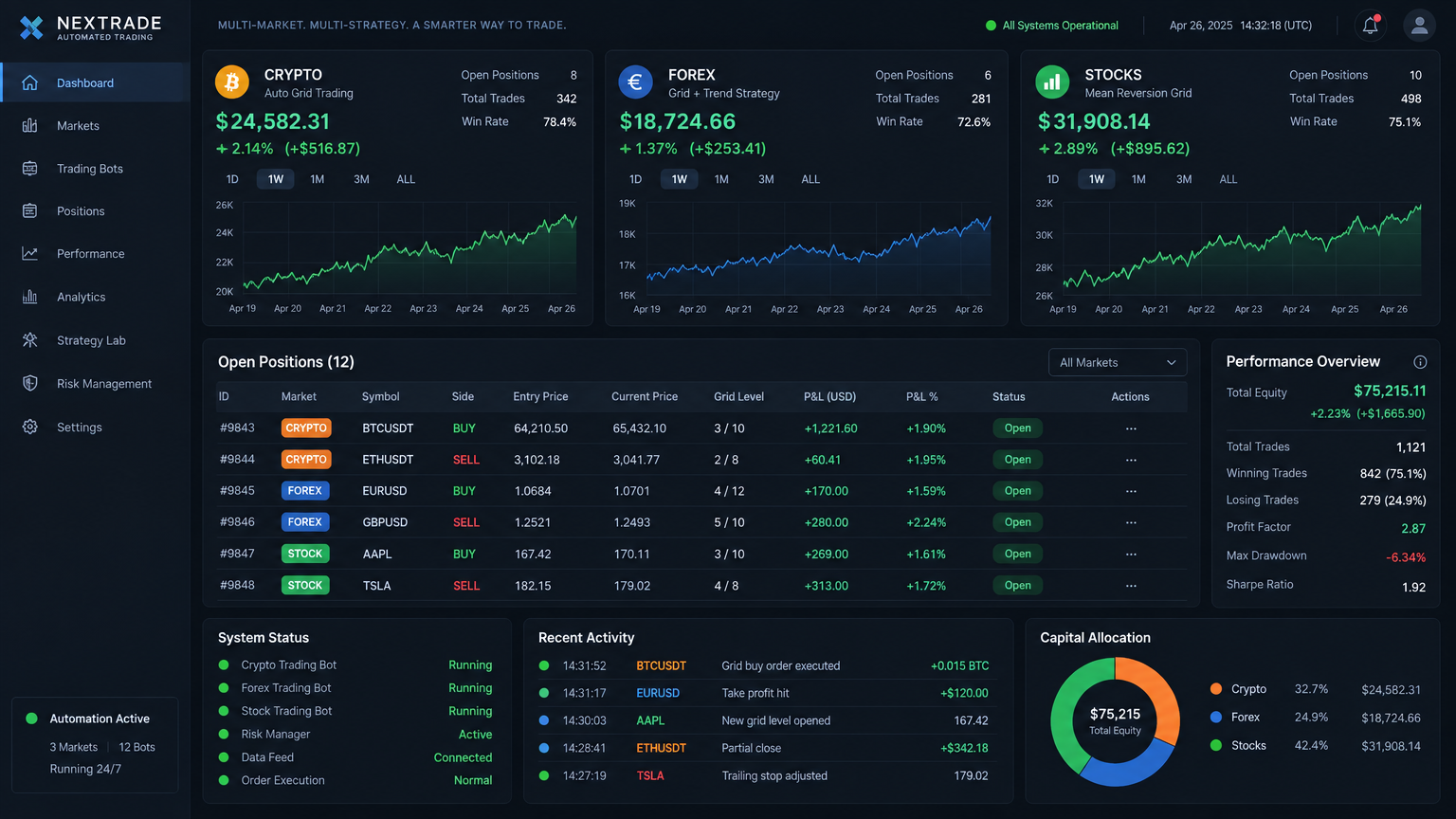Click the Open status badge for TSLA
The width and height of the screenshot is (1456, 819).
pyautogui.click(x=1018, y=585)
